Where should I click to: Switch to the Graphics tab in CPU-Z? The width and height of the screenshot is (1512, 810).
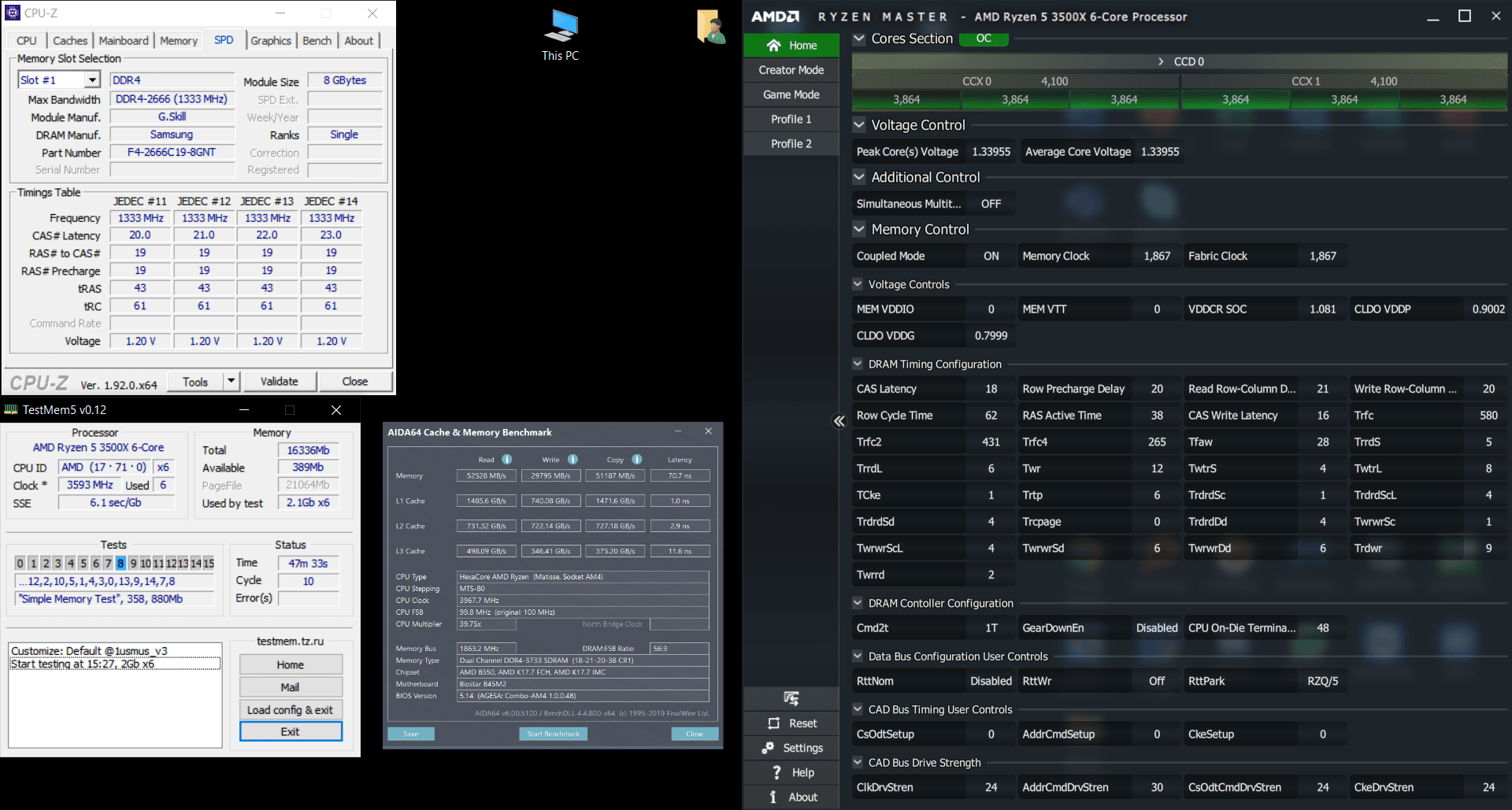271,41
